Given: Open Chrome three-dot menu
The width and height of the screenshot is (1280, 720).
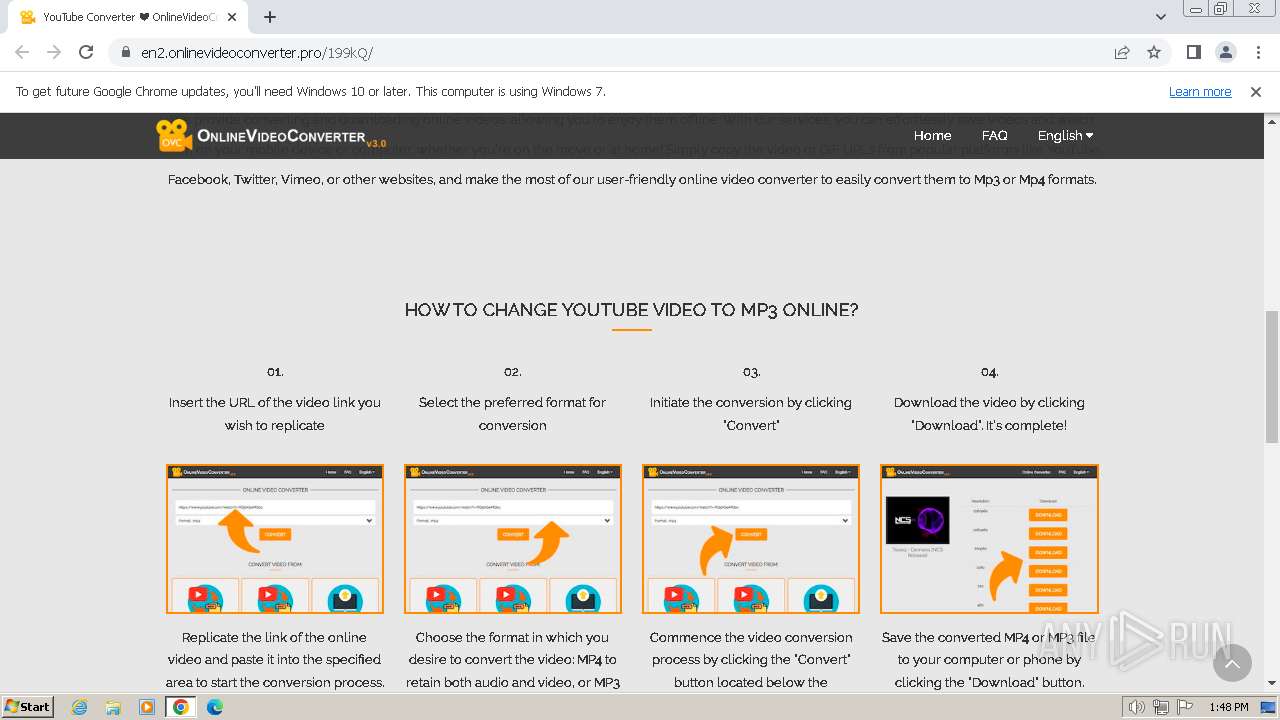Looking at the screenshot, I should 1257,52.
